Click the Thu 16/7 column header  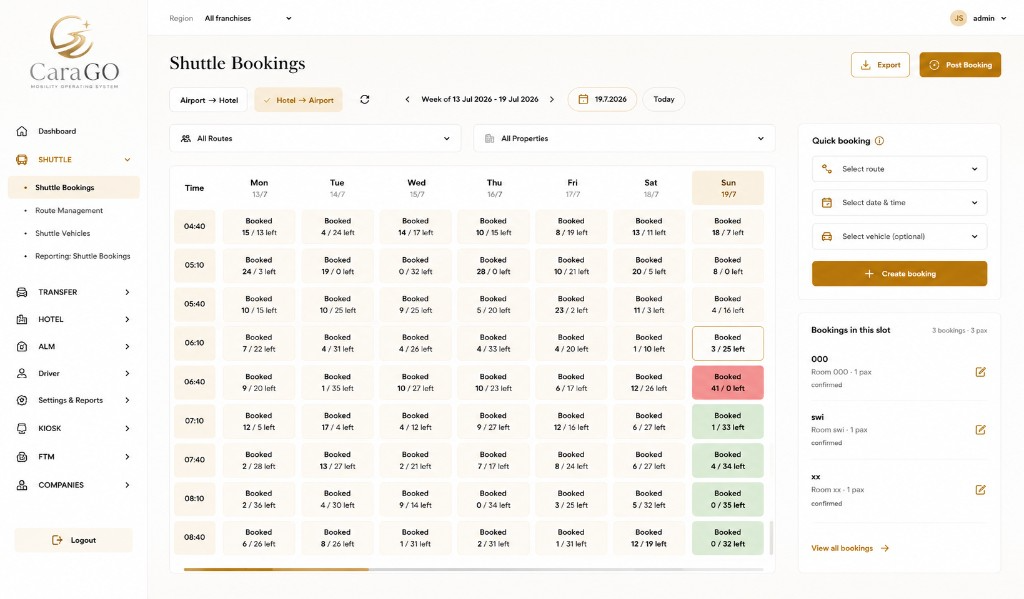(494, 188)
